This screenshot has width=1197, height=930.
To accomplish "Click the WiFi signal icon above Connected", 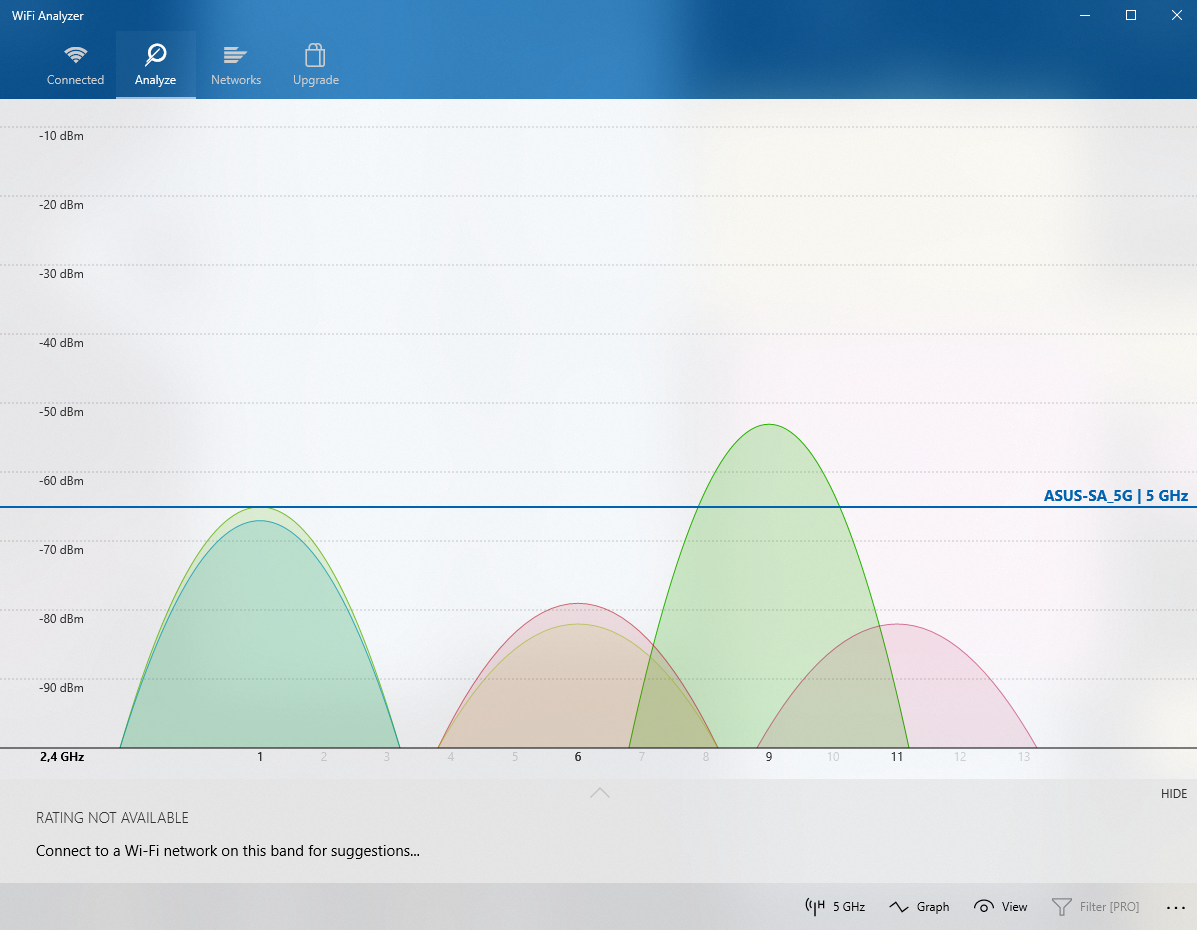I will 76,54.
